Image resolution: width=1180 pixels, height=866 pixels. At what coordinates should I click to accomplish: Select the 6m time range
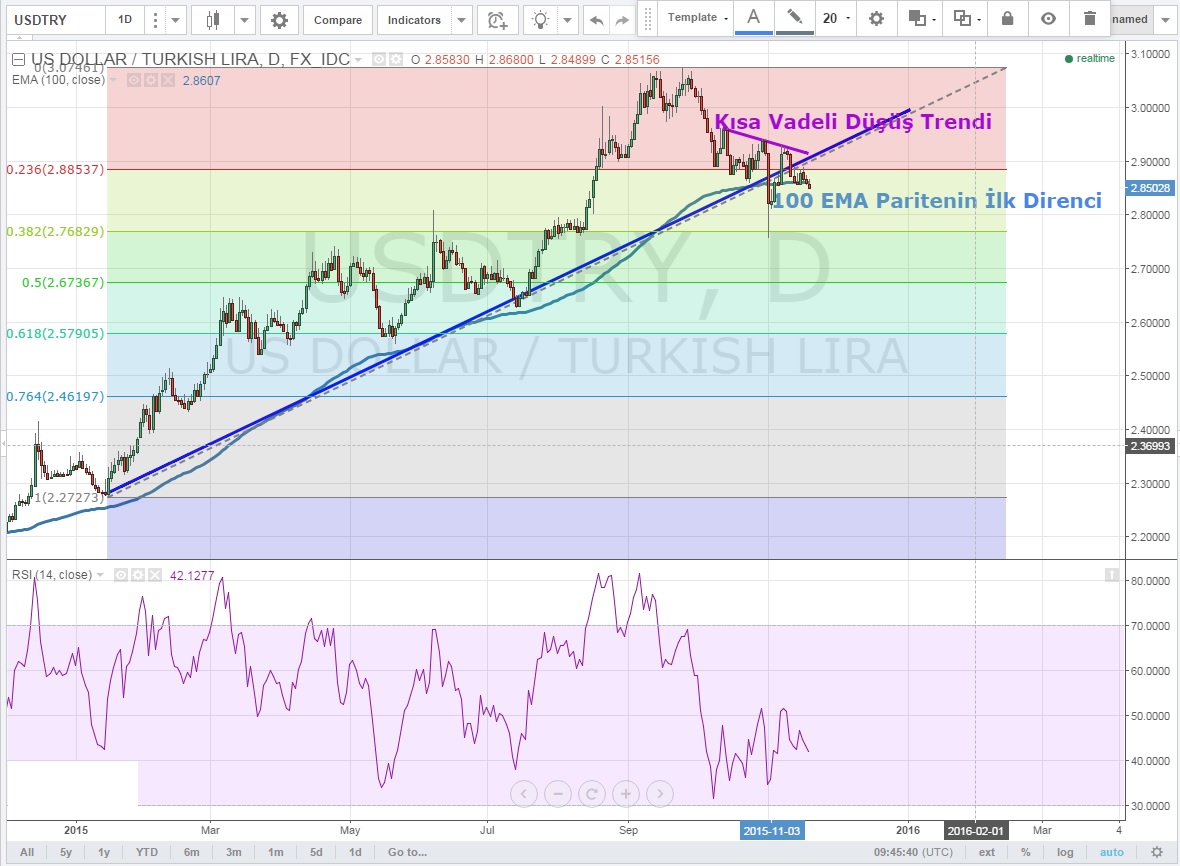[x=191, y=852]
